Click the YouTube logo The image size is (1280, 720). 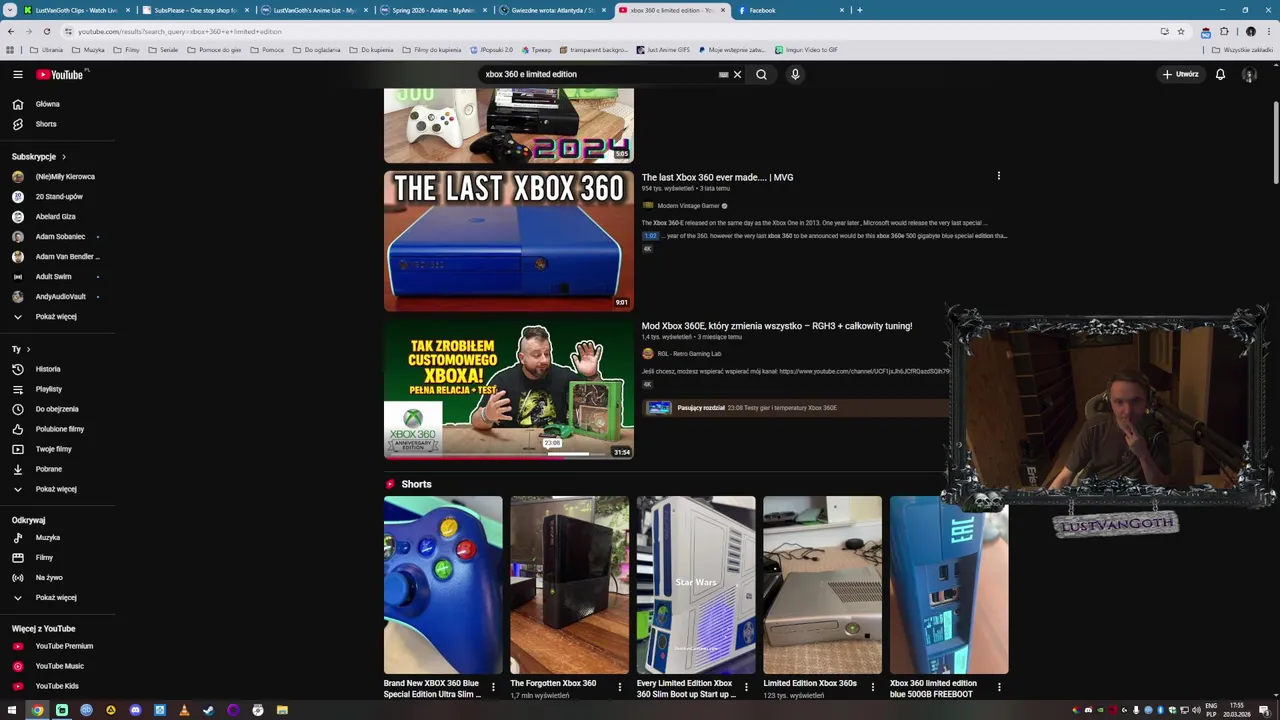[60, 74]
